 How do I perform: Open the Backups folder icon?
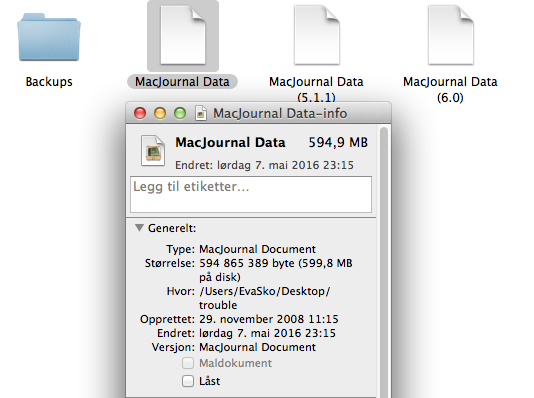click(49, 37)
